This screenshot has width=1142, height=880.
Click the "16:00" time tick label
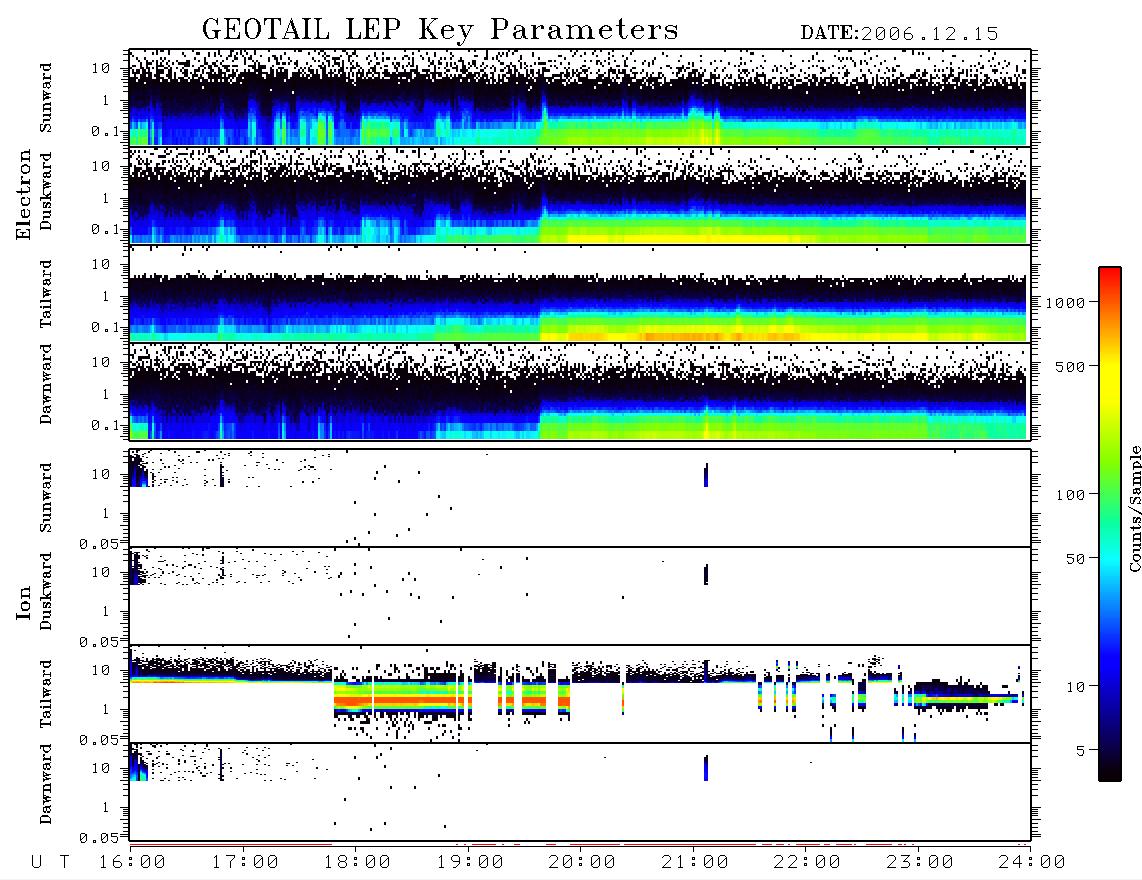coord(132,863)
